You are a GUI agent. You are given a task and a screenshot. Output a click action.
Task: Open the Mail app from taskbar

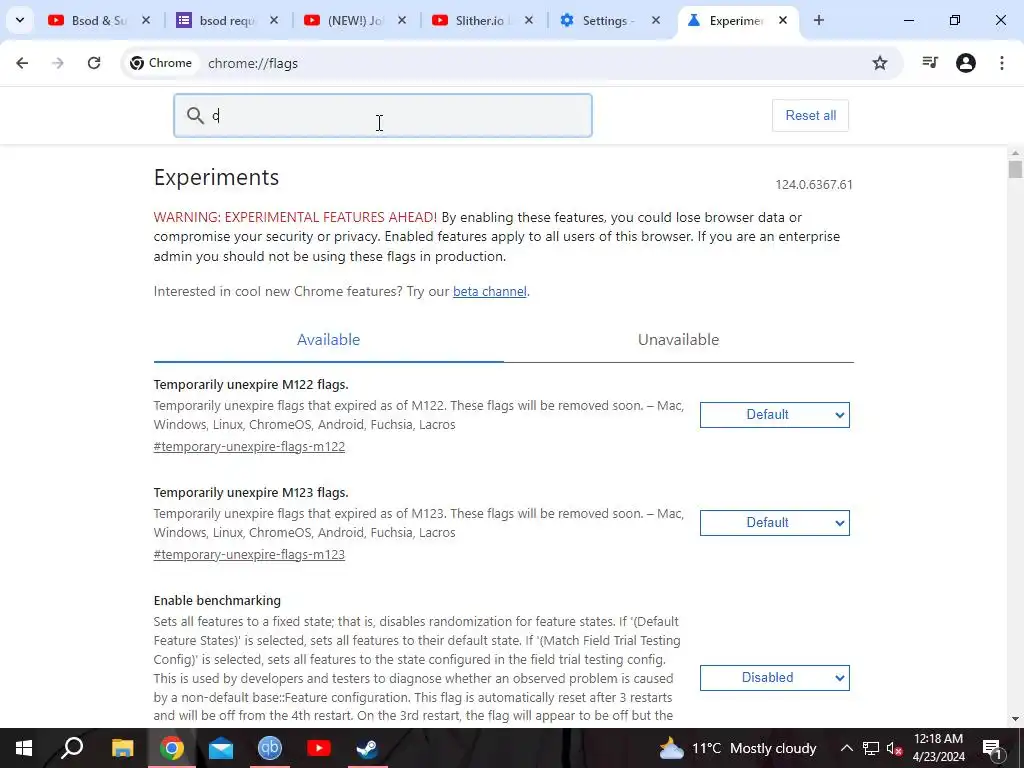(x=221, y=748)
